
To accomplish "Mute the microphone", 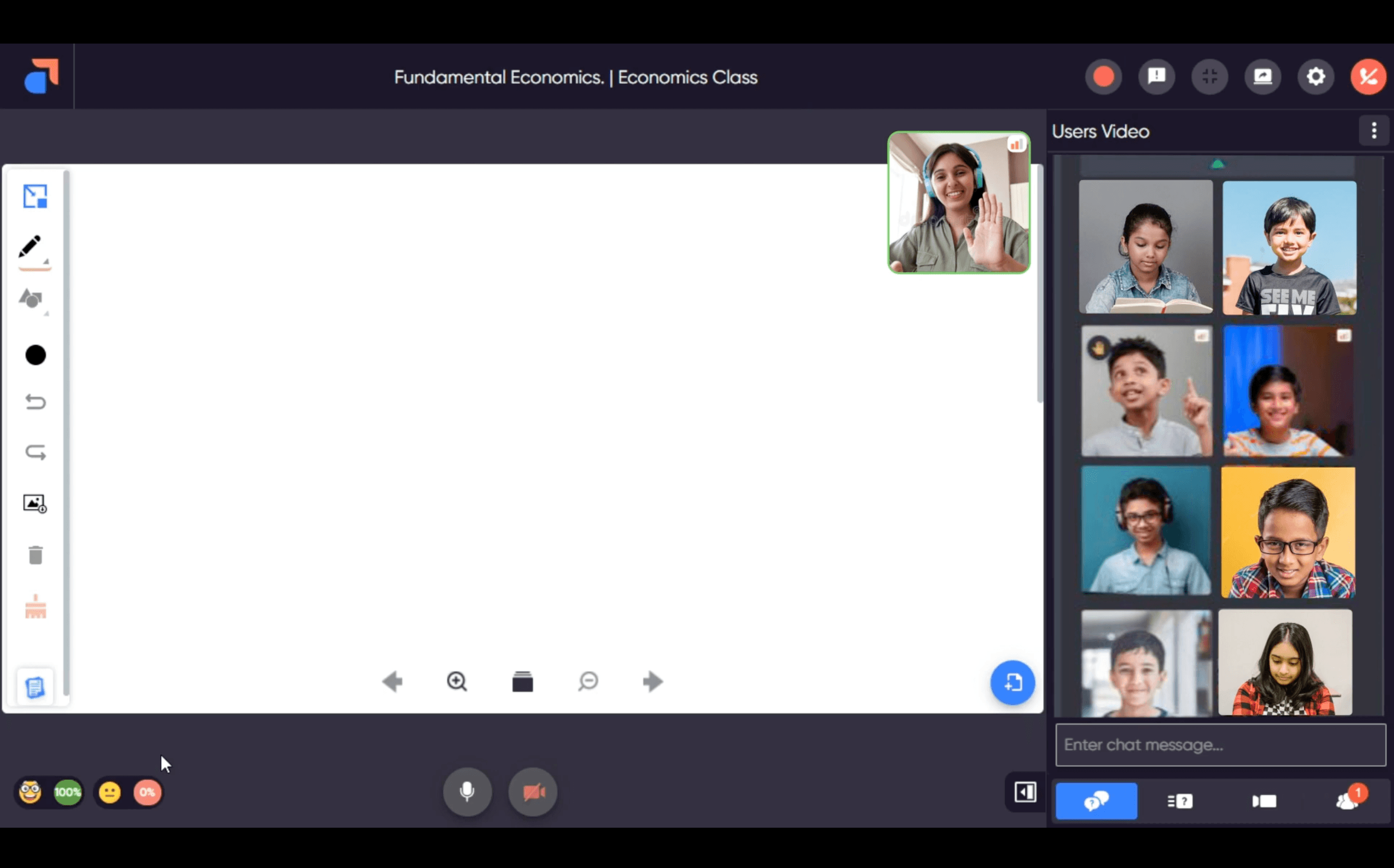I will tap(467, 792).
